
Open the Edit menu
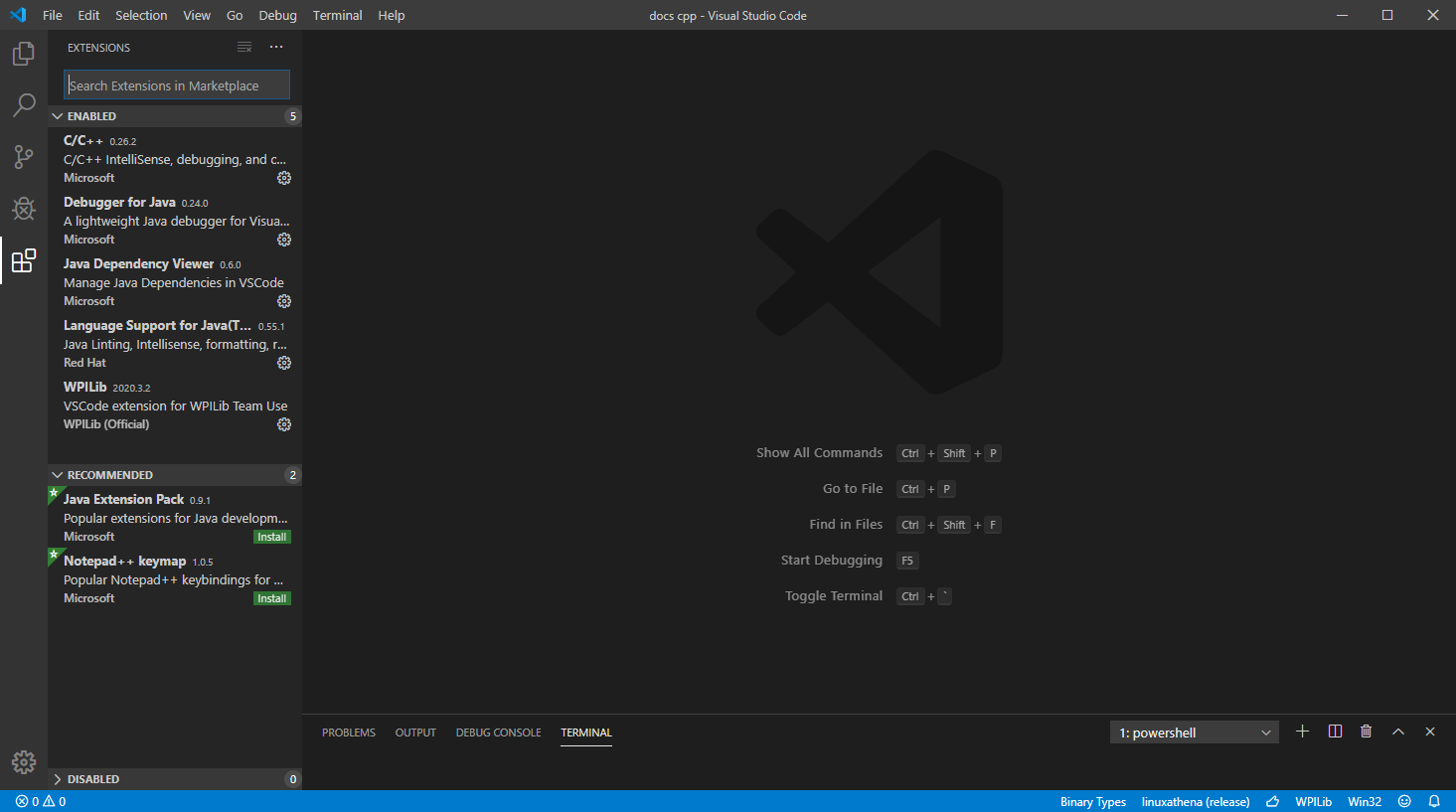88,15
